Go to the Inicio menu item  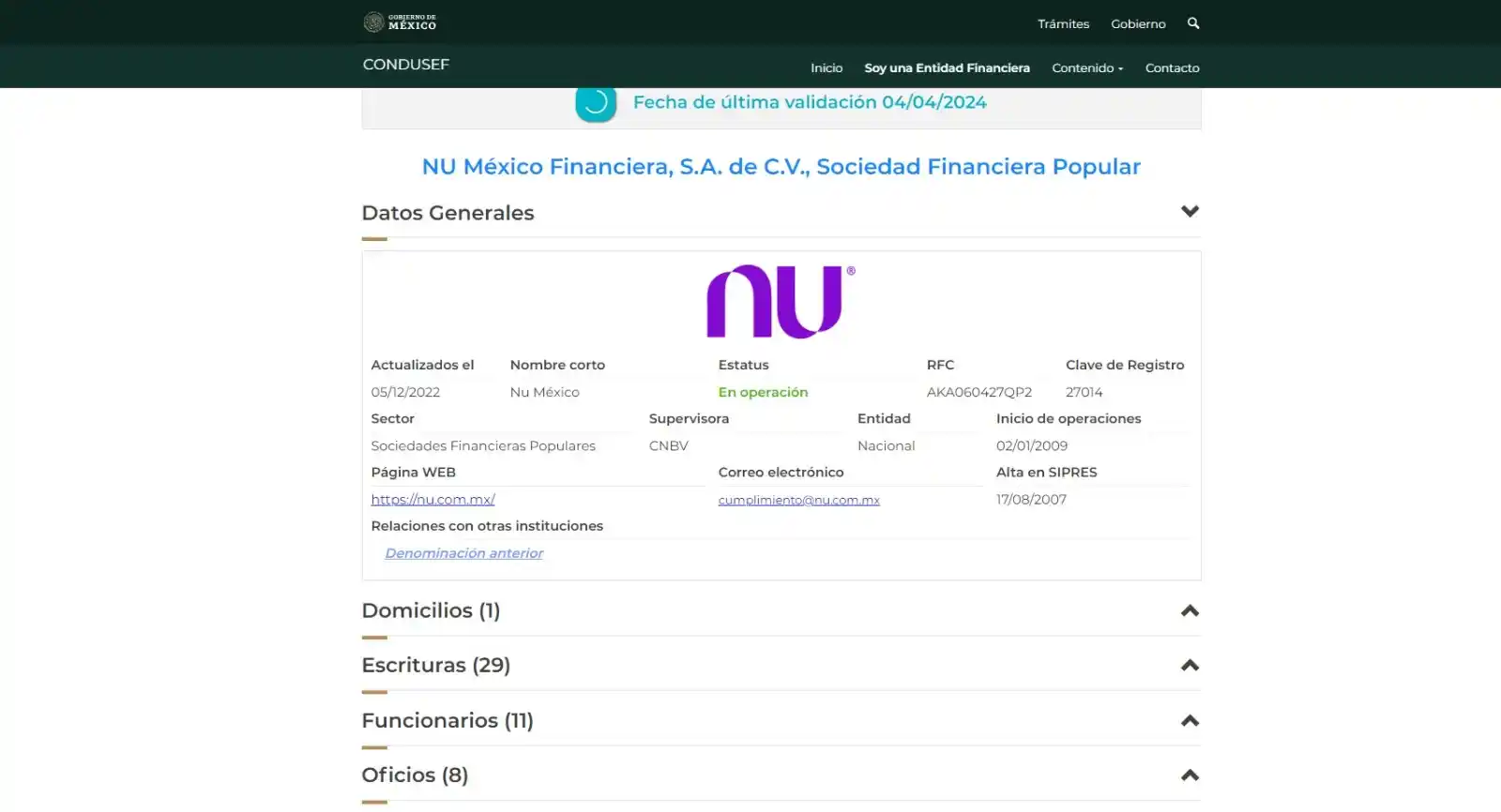coord(826,68)
